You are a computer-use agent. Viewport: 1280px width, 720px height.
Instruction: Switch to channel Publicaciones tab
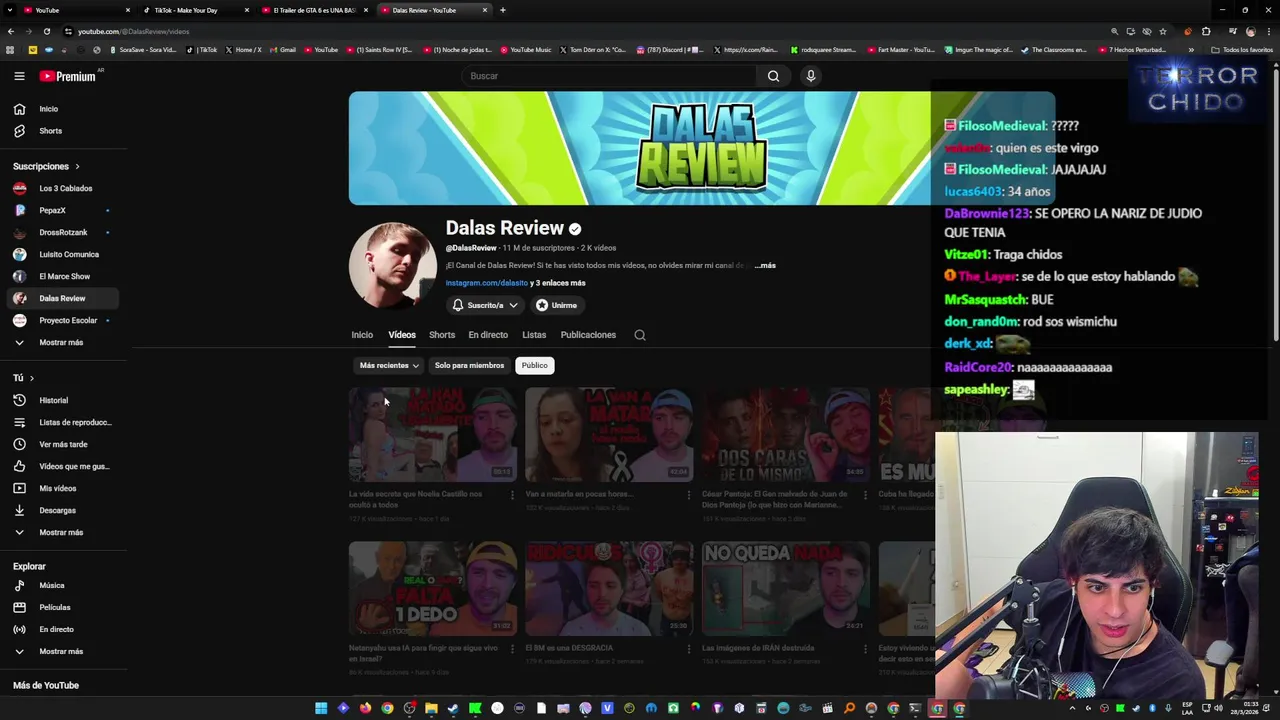pyautogui.click(x=588, y=335)
